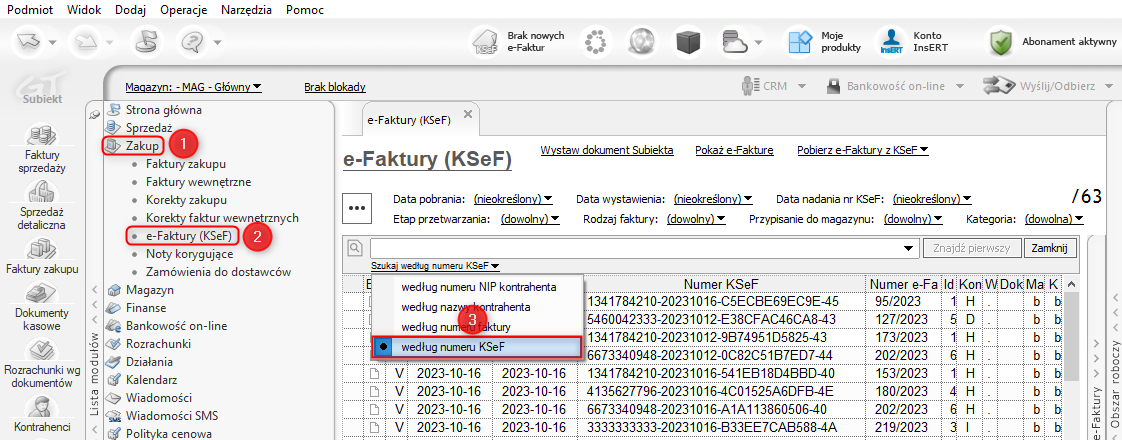Click the three-dots filter button
The width and height of the screenshot is (1122, 440).
click(356, 207)
